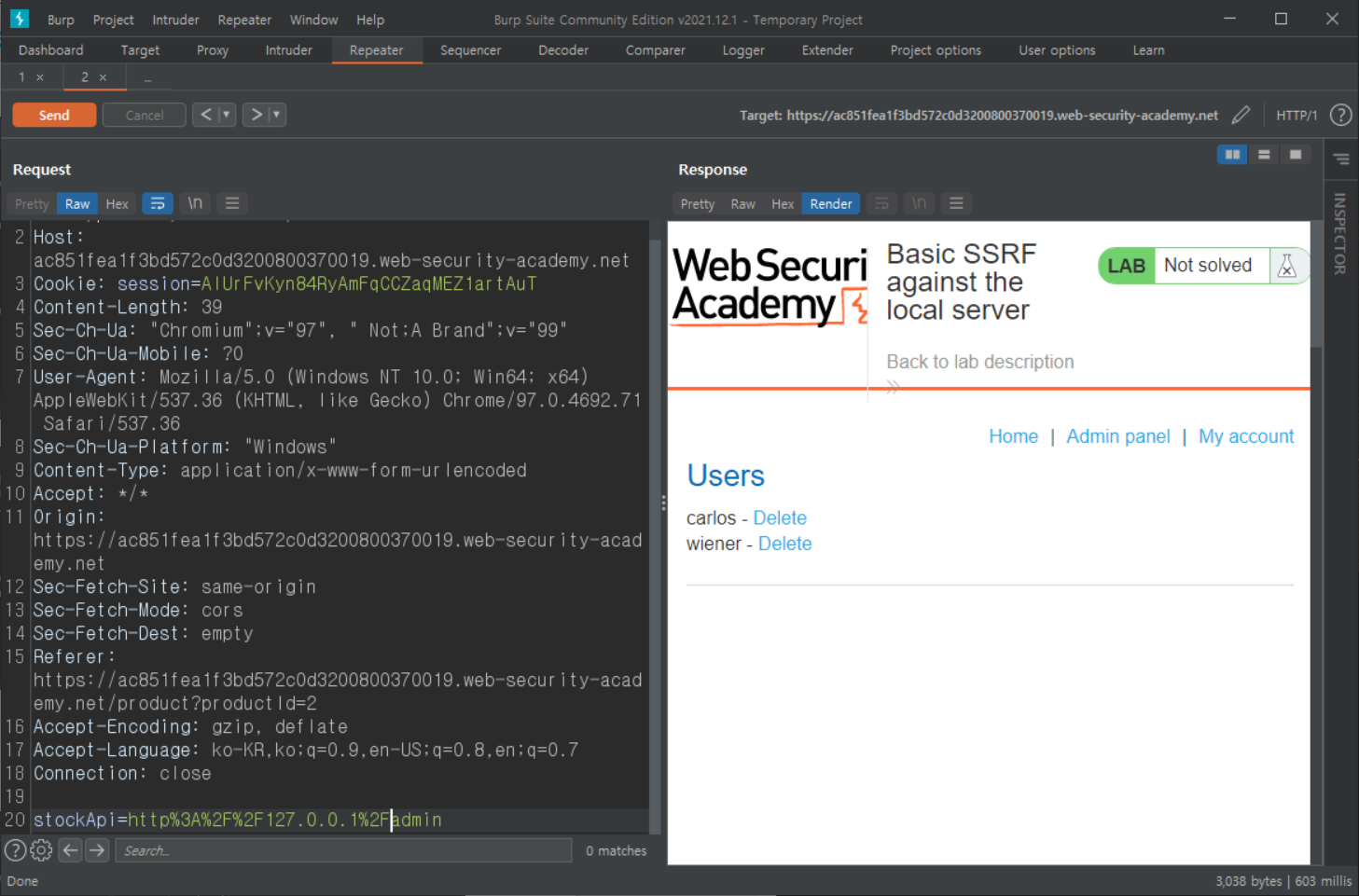Open Response message options hamburger icon
Image resolution: width=1359 pixels, height=896 pixels.
click(x=956, y=203)
